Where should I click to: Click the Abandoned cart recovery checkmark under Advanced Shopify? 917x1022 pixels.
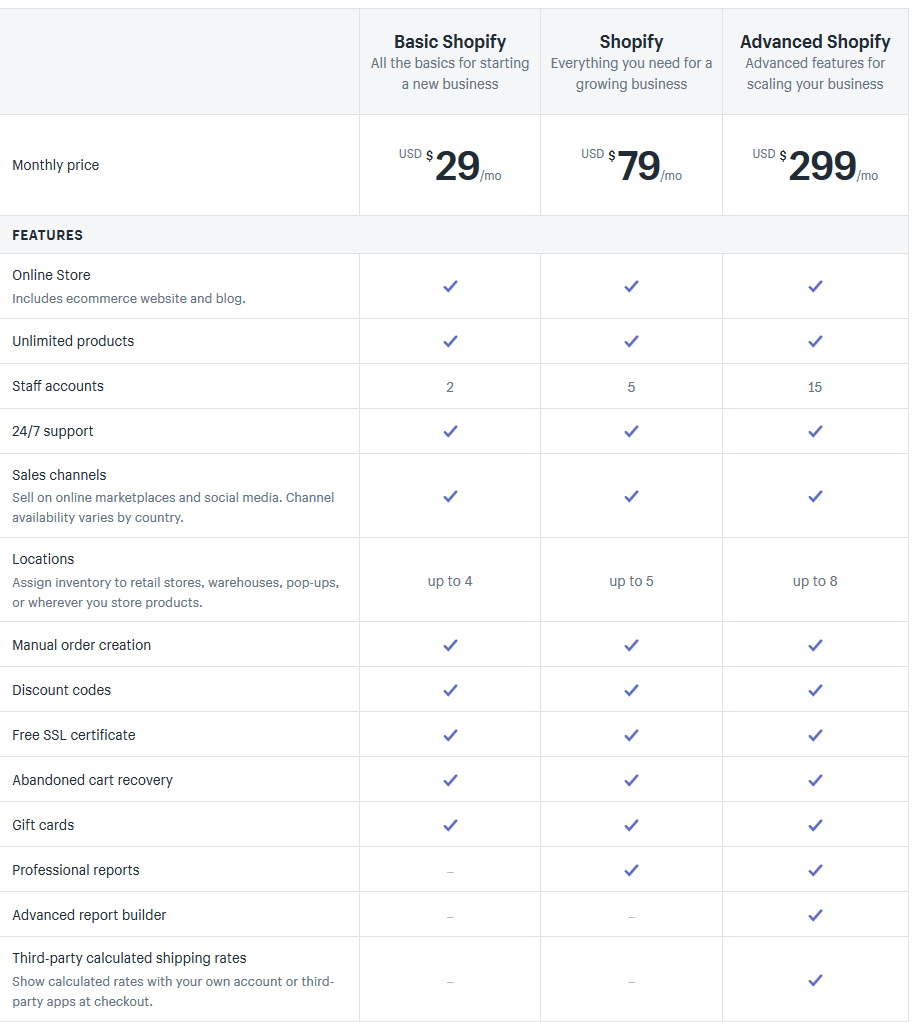[815, 780]
